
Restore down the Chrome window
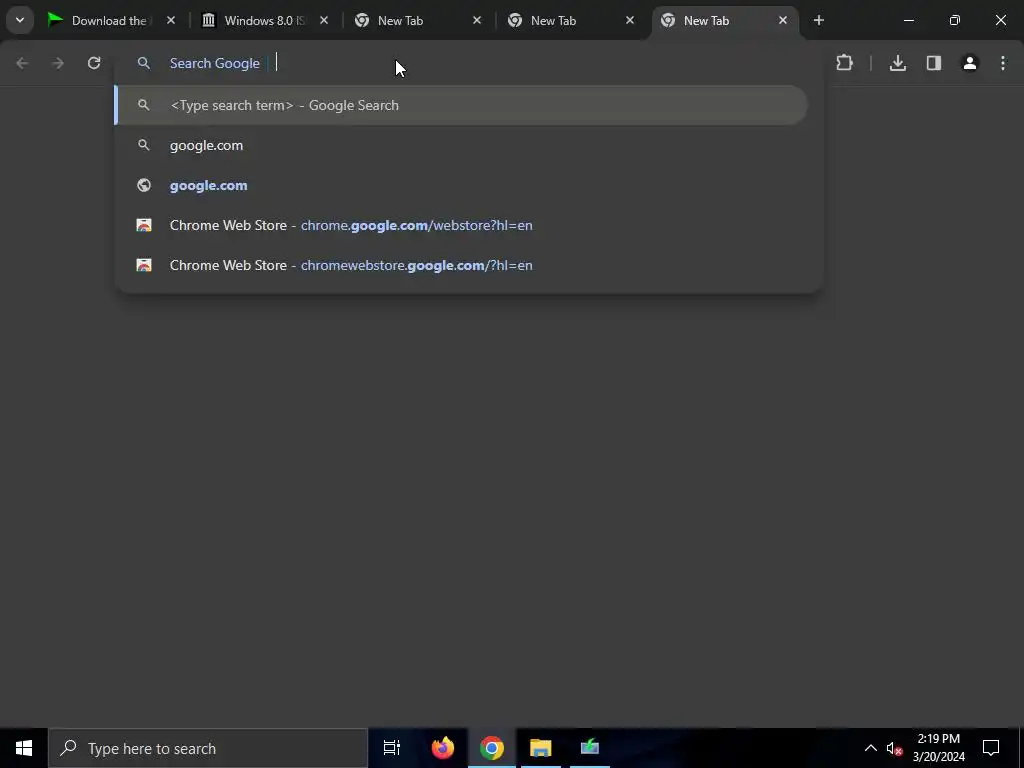pyautogui.click(x=954, y=20)
